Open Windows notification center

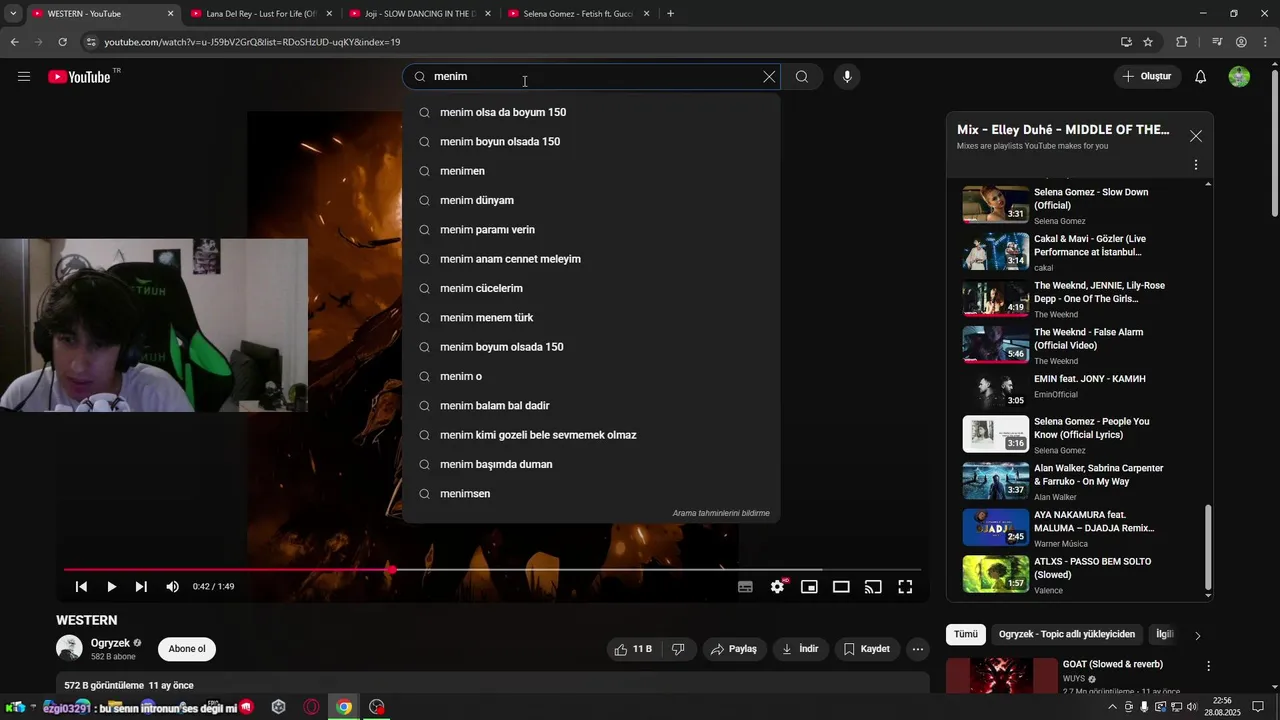[x=1259, y=707]
